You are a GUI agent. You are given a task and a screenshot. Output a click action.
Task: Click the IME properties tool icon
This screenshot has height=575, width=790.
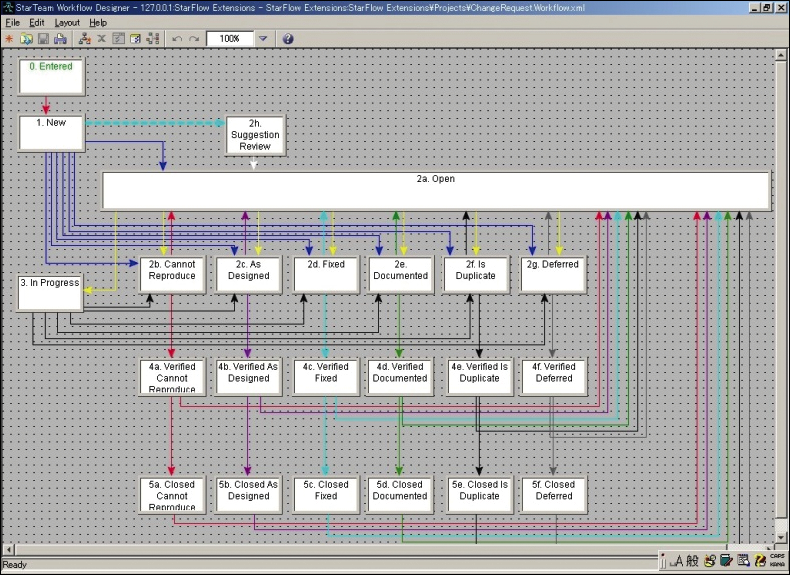tap(743, 560)
